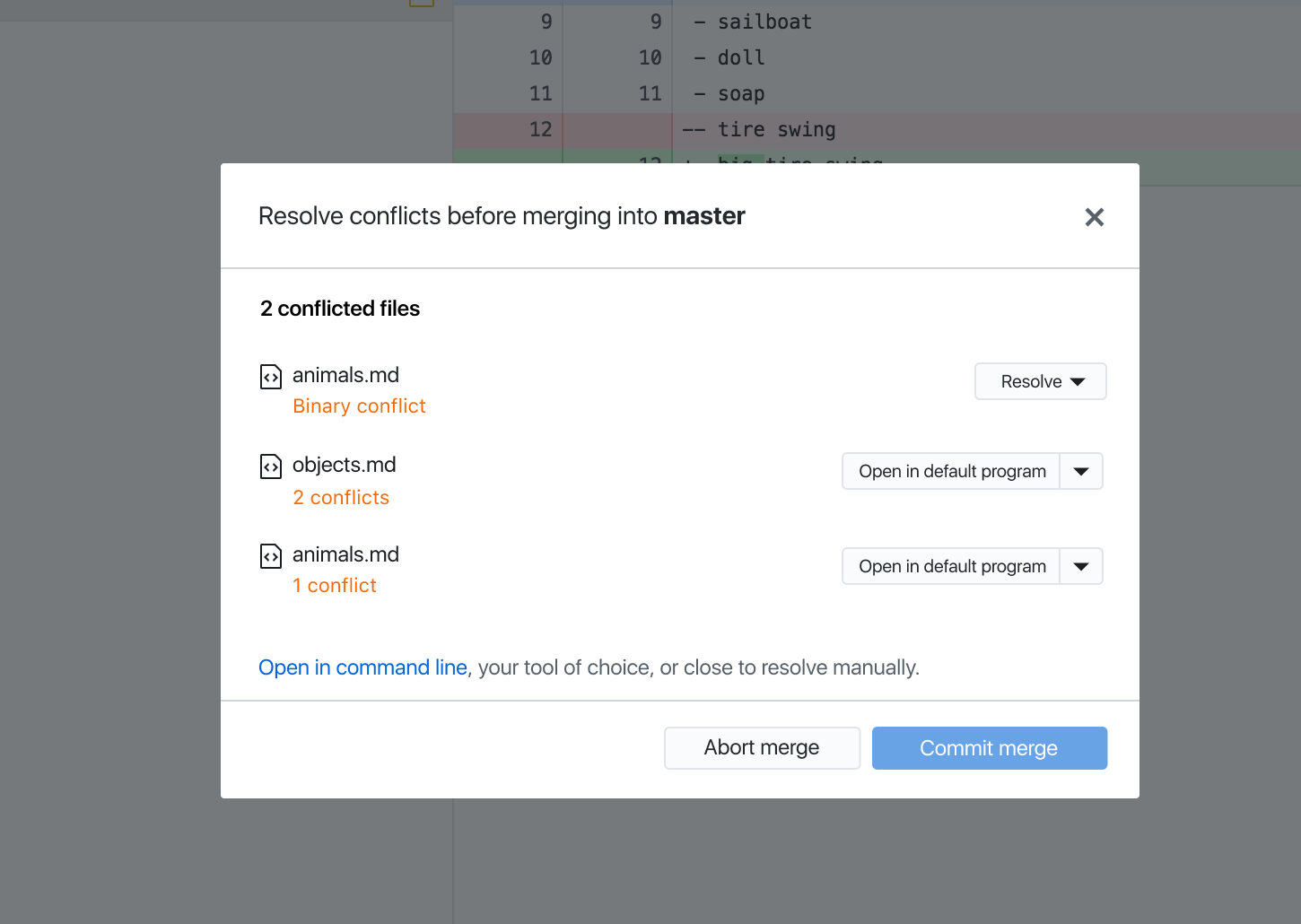
Task: Click the file icon beside animals.md with 1 conflict
Action: (270, 556)
